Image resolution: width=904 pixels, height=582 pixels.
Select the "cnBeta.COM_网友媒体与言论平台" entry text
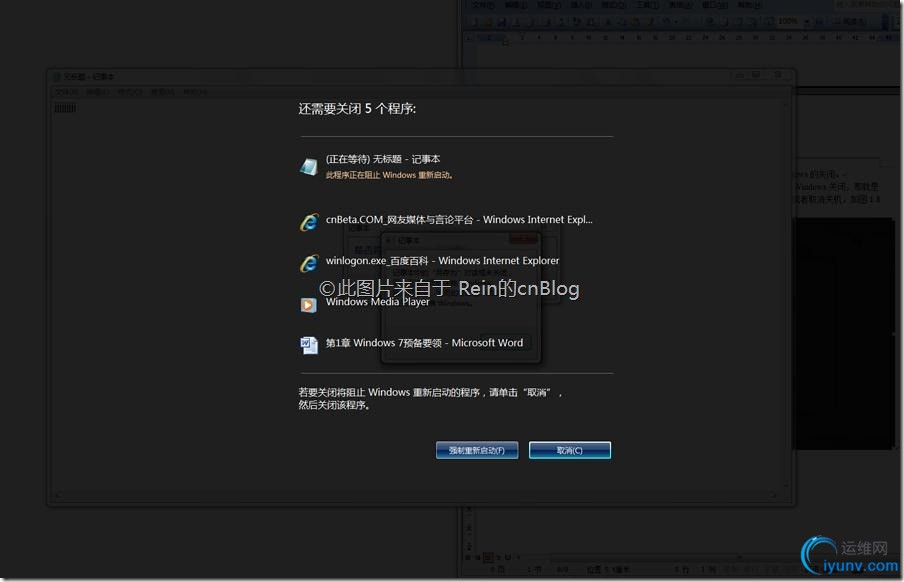459,220
